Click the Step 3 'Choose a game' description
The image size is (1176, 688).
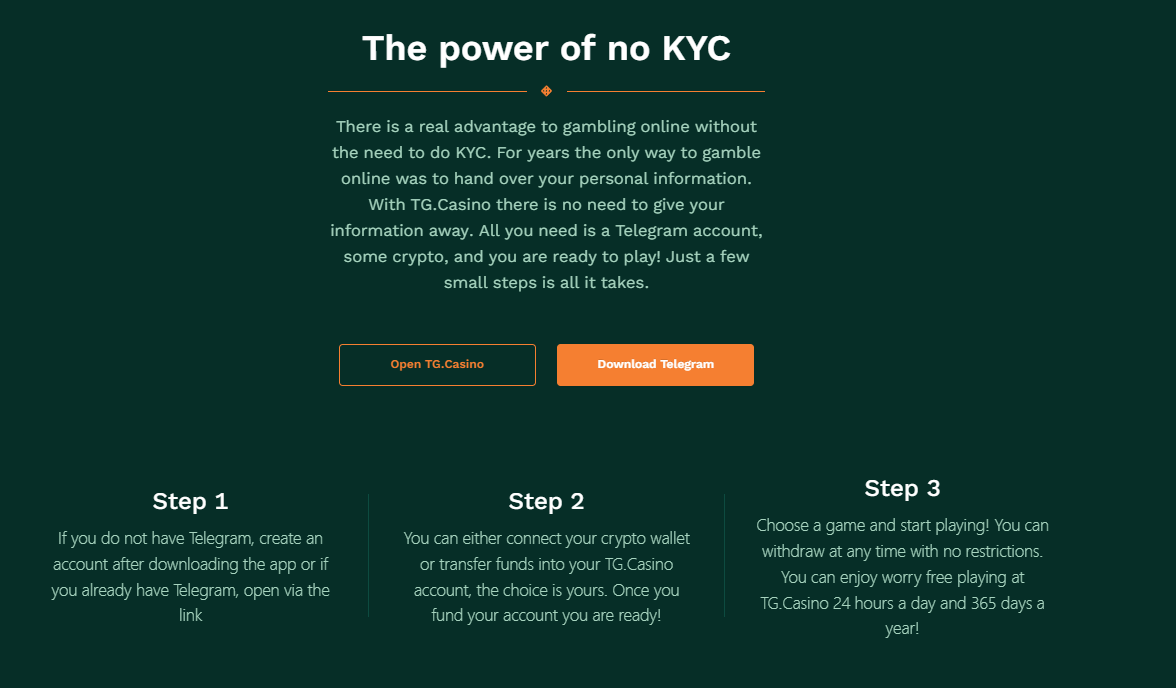[902, 576]
